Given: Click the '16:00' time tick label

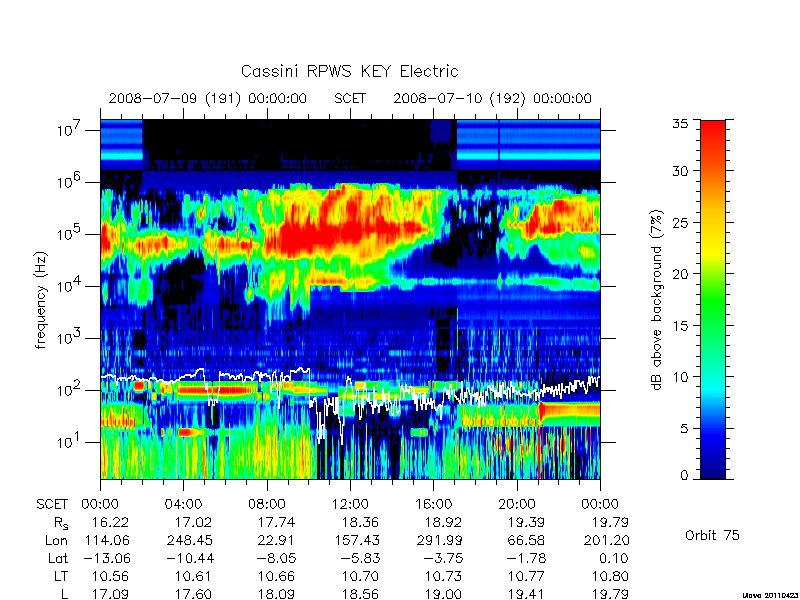Looking at the screenshot, I should (x=433, y=504).
